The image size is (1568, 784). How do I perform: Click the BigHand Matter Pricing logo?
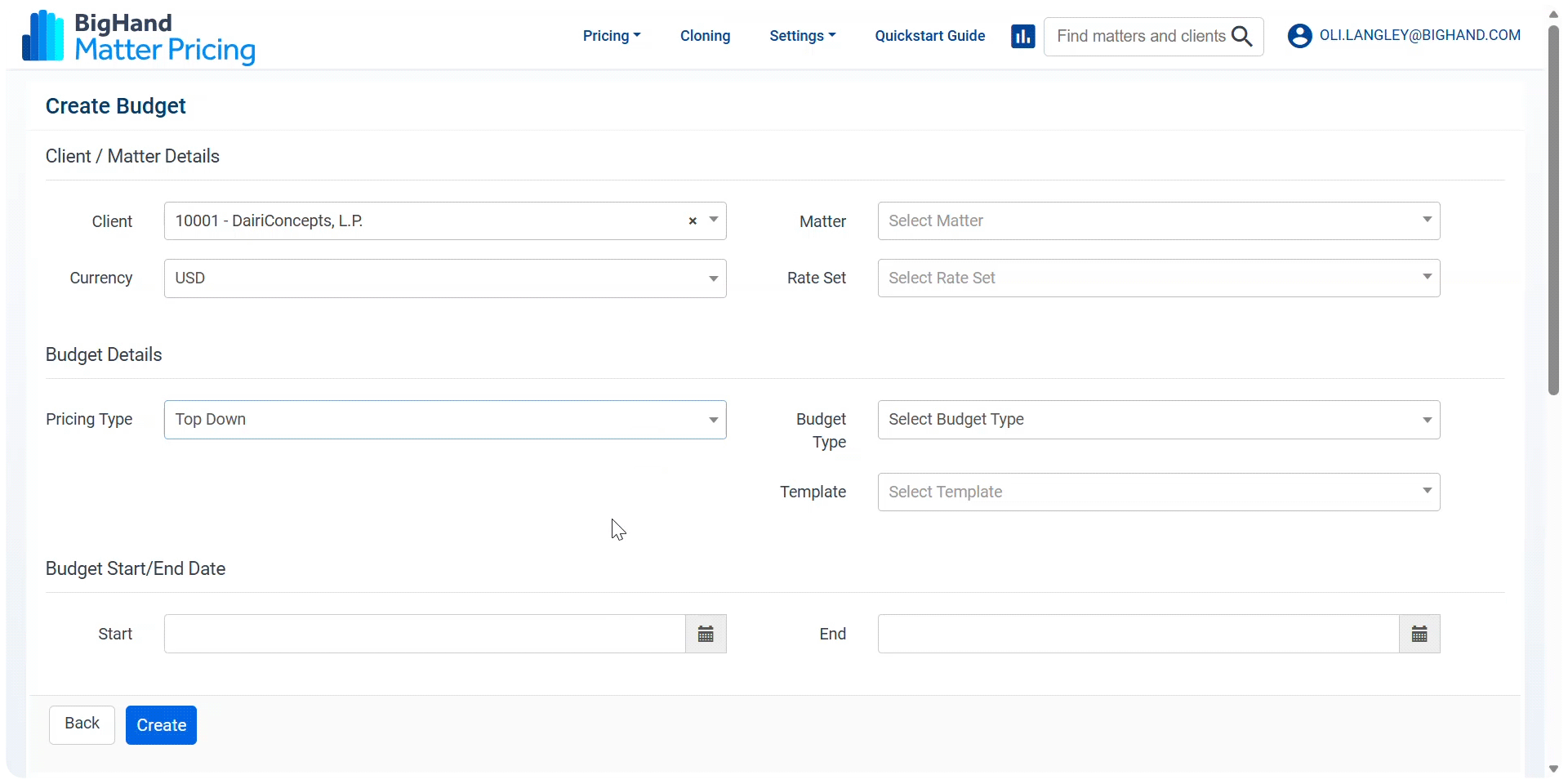139,37
